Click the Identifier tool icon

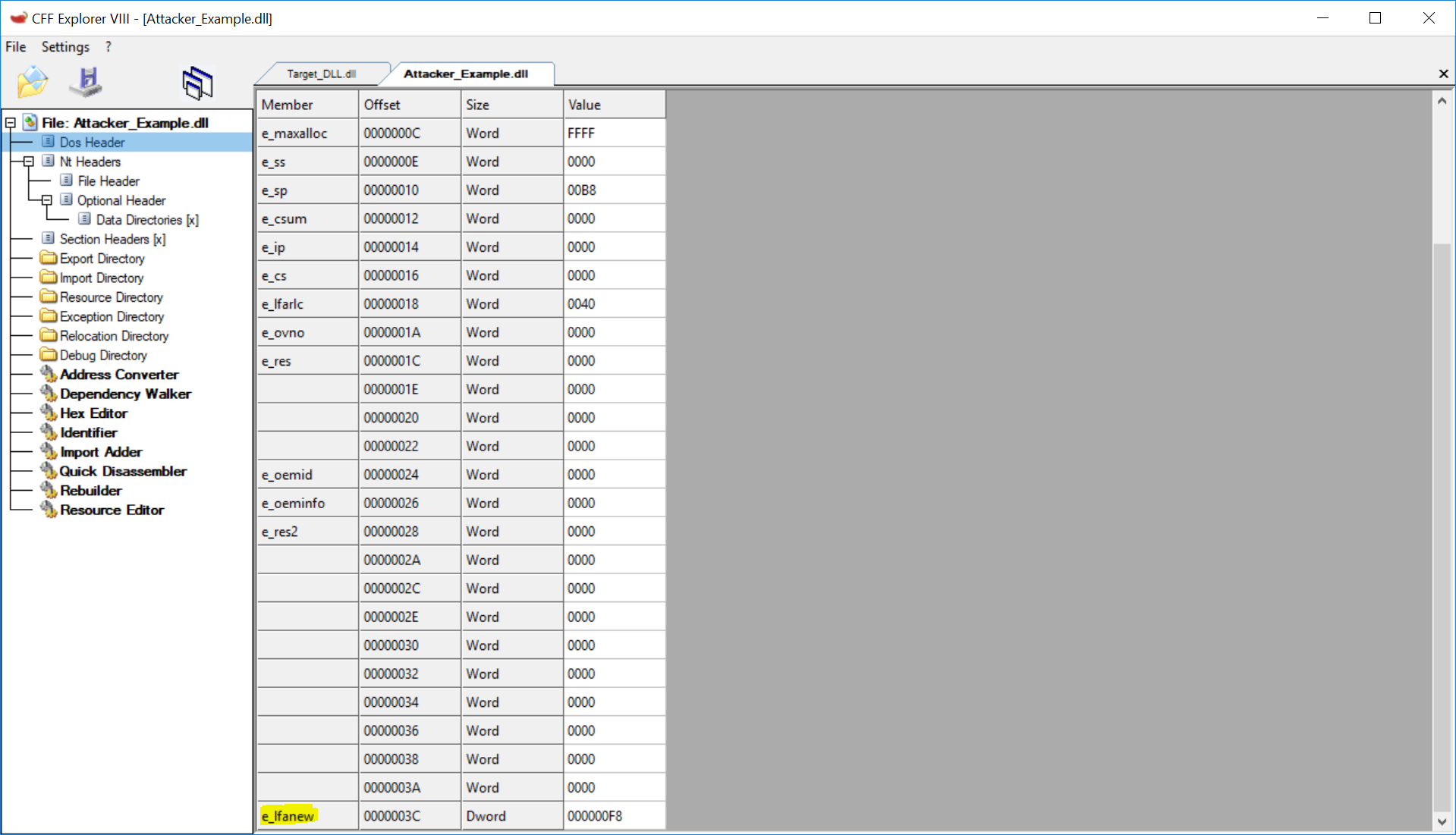tap(49, 432)
